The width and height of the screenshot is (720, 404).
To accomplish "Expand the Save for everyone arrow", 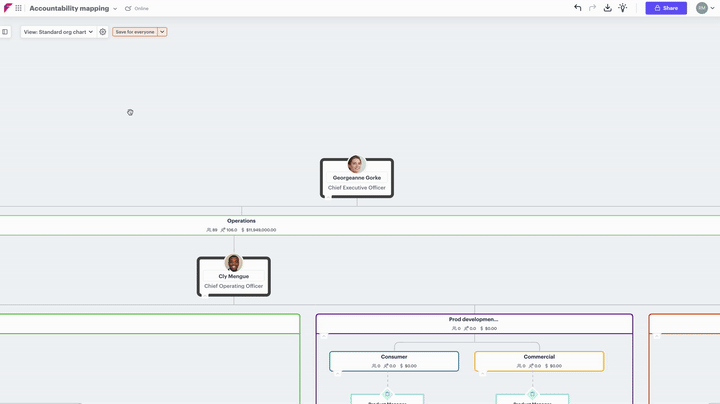I will (x=163, y=32).
